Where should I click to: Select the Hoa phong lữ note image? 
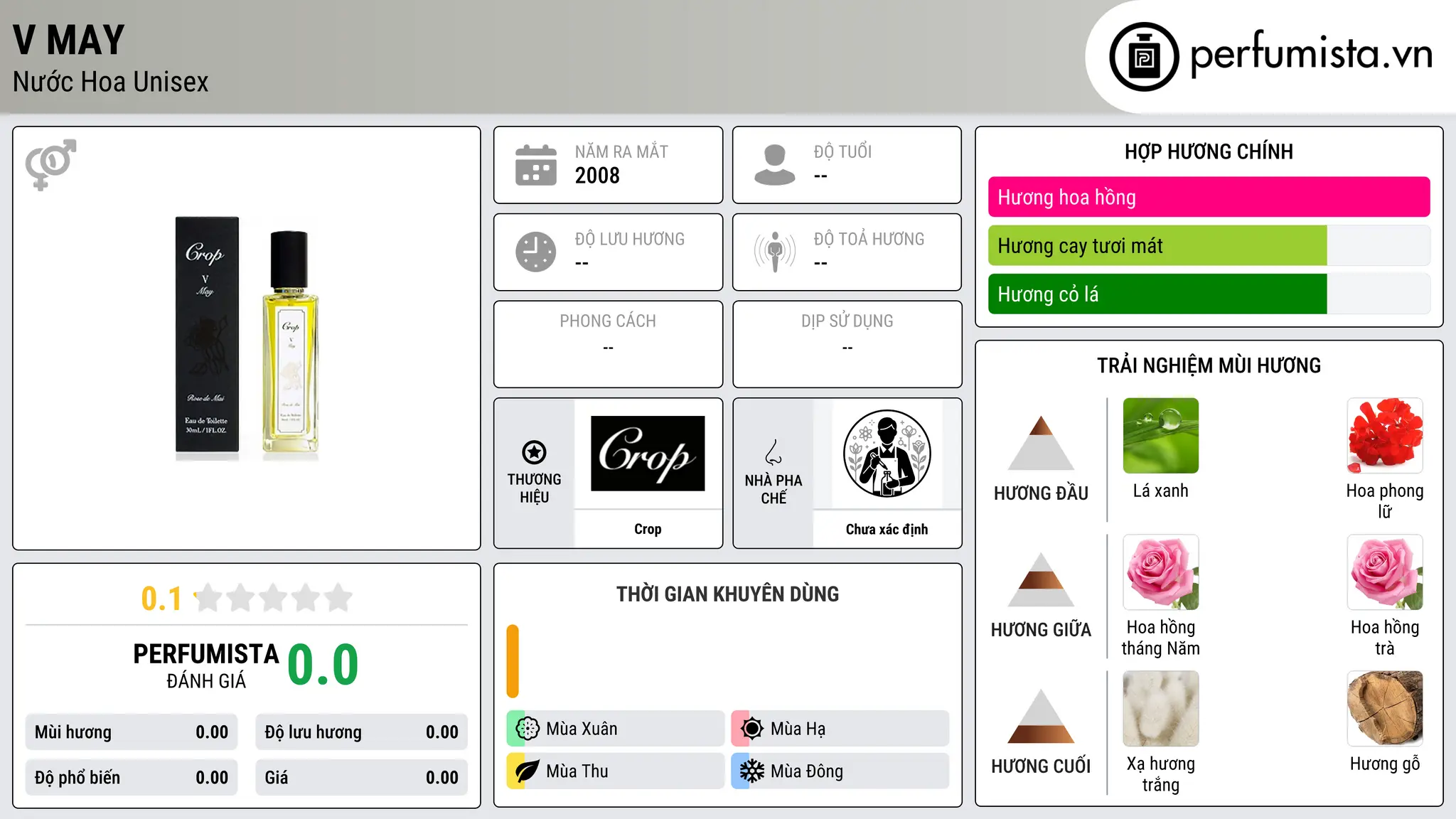pos(1385,436)
